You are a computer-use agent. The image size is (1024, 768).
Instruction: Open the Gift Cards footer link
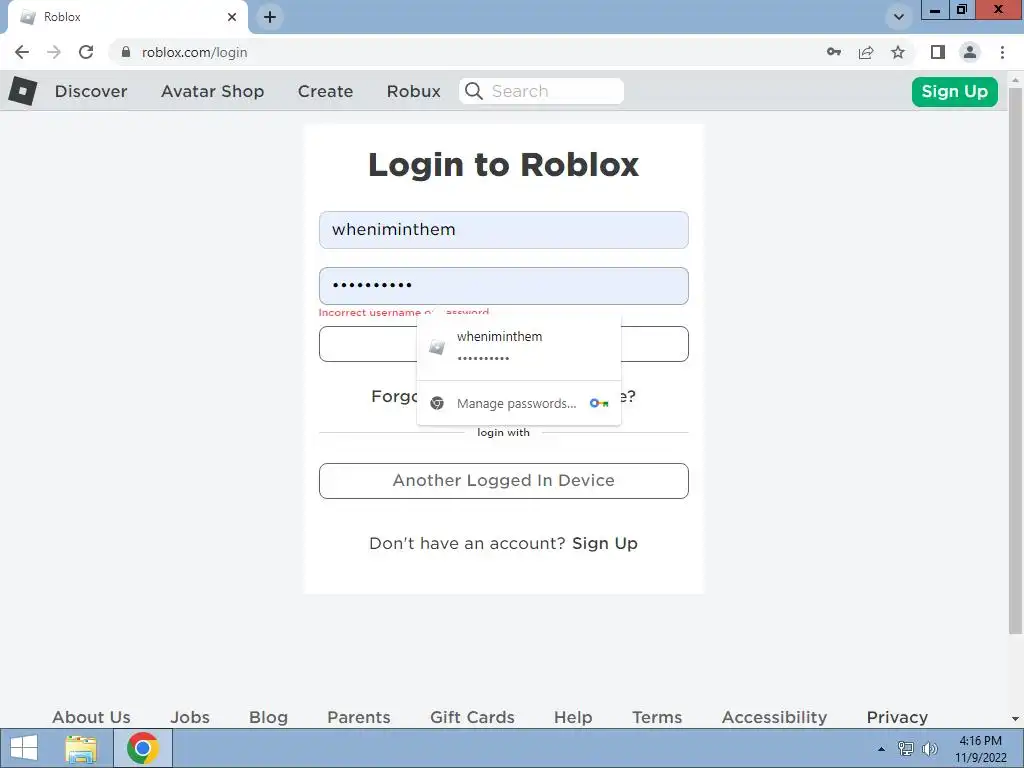click(x=472, y=717)
